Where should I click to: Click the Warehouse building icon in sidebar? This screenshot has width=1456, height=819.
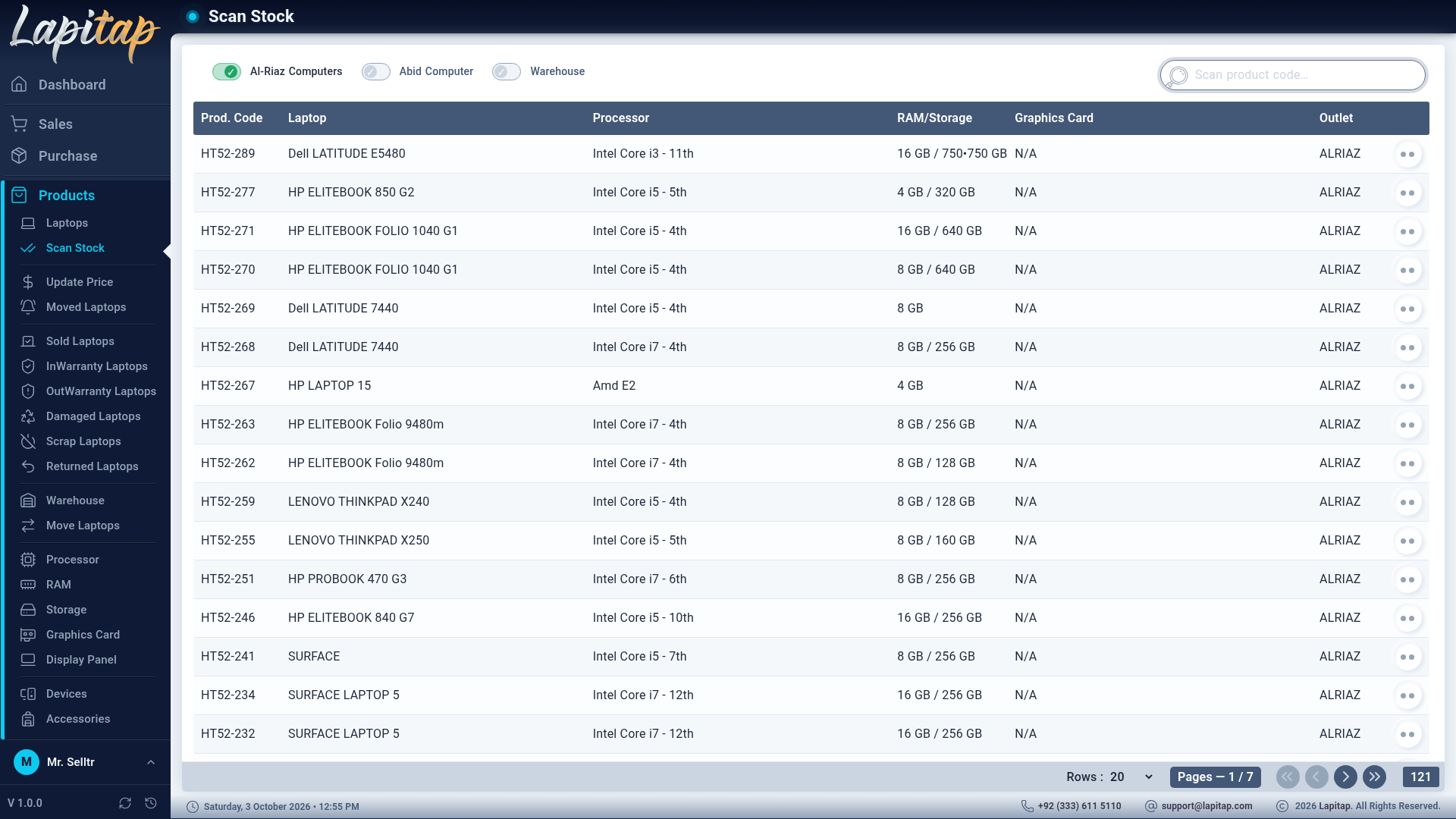(28, 500)
